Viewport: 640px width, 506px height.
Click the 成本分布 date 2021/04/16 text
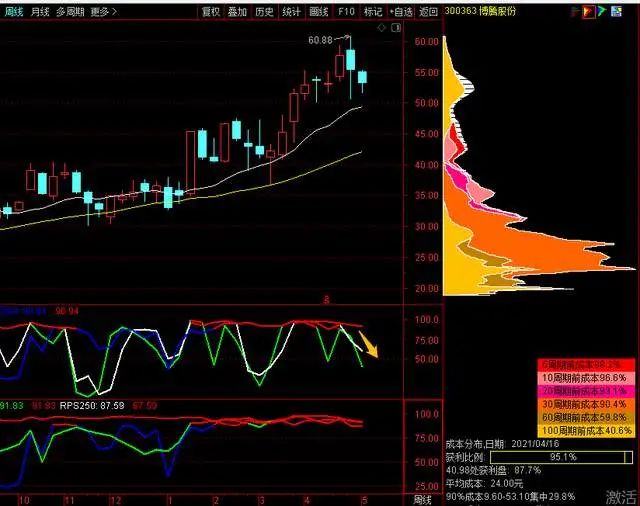click(502, 444)
